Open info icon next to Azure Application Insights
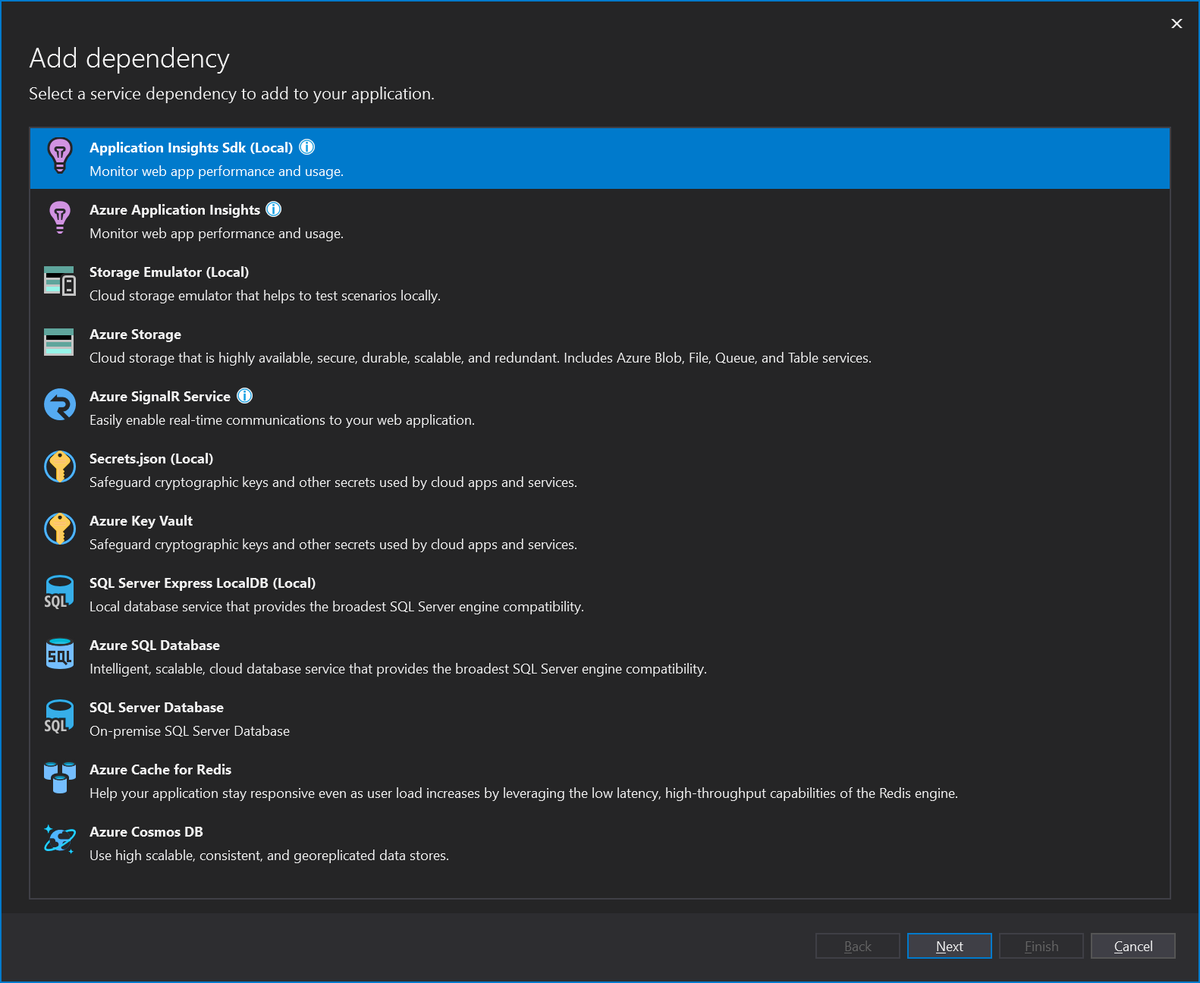 (x=274, y=209)
